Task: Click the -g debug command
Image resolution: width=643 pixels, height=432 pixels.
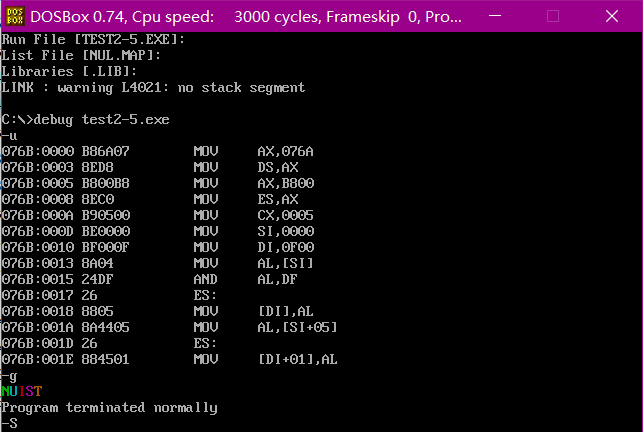Action: click(x=10, y=376)
